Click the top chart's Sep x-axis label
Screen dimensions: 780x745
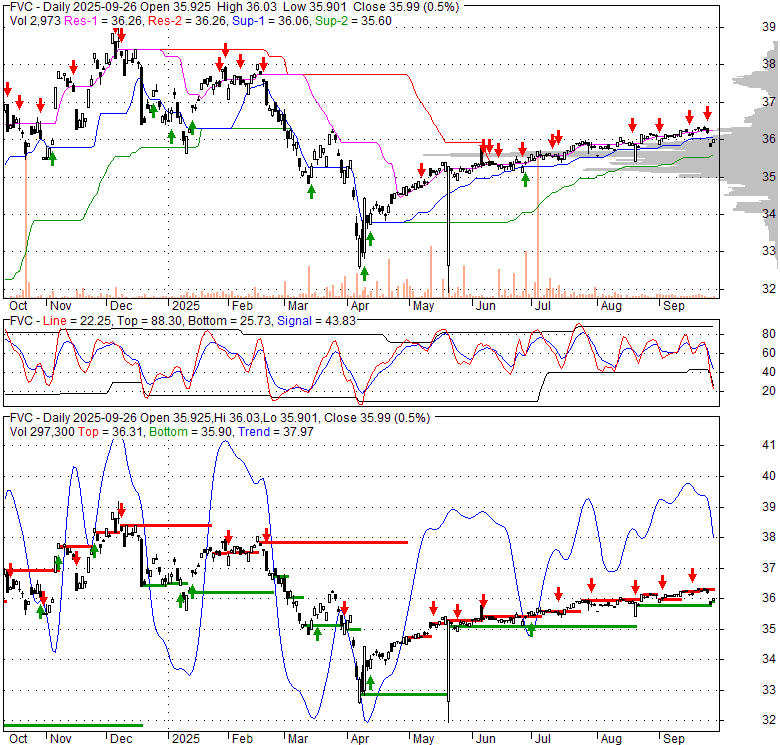click(674, 306)
